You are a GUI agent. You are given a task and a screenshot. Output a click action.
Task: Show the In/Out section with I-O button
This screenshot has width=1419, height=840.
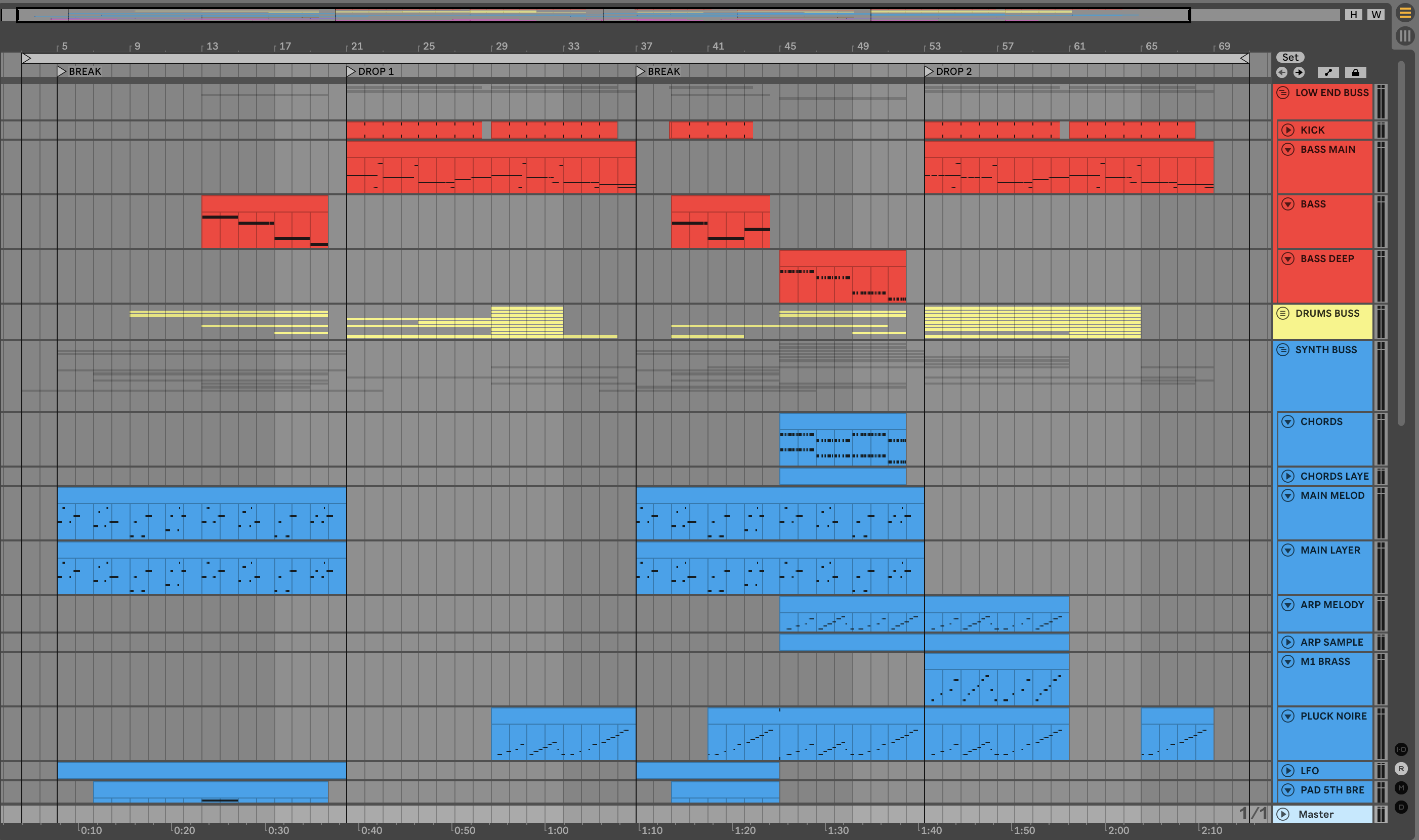point(1401,749)
